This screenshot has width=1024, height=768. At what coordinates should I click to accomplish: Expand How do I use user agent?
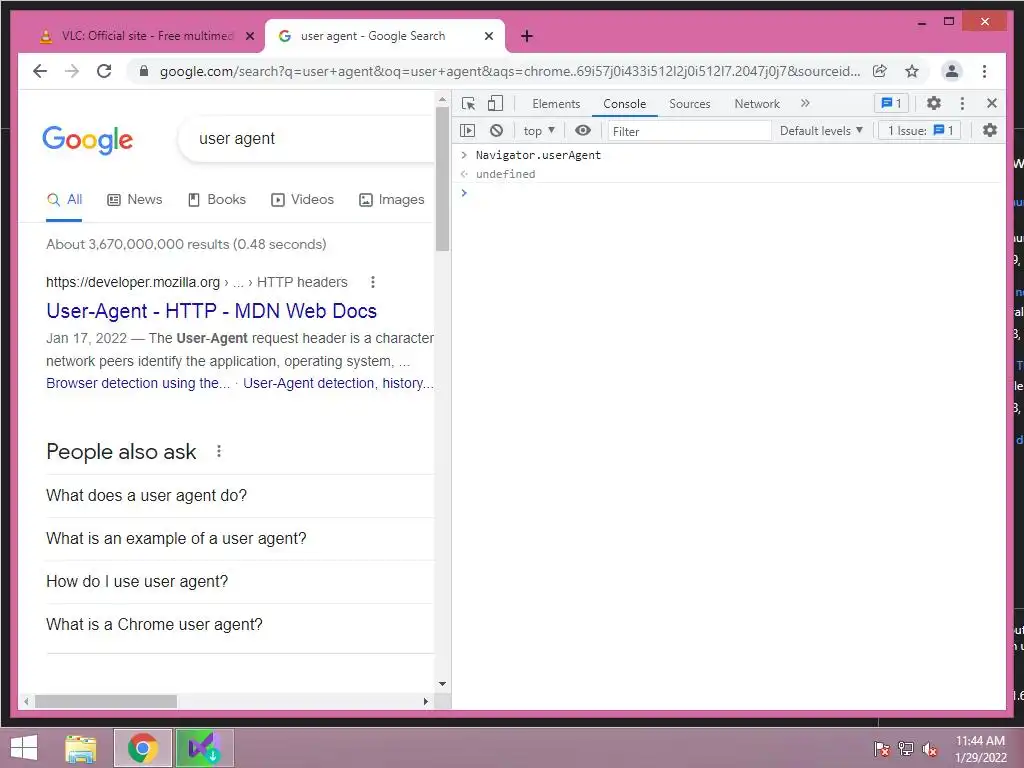coord(240,582)
